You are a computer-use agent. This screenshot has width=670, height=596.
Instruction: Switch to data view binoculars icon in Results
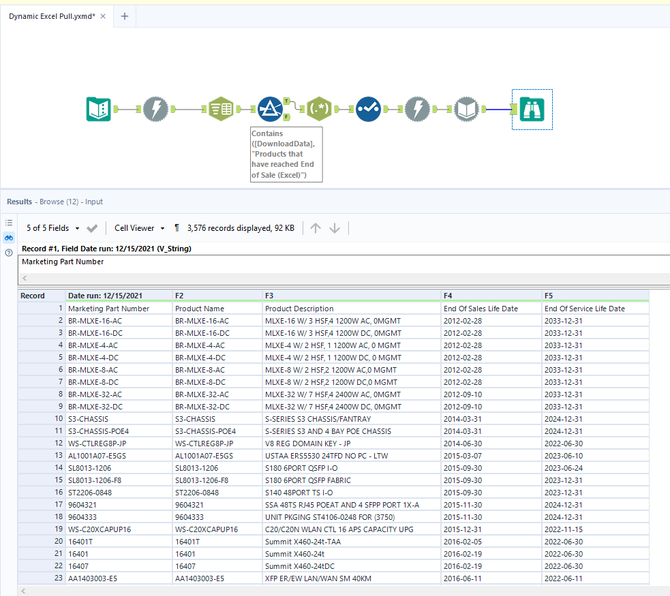[9, 238]
